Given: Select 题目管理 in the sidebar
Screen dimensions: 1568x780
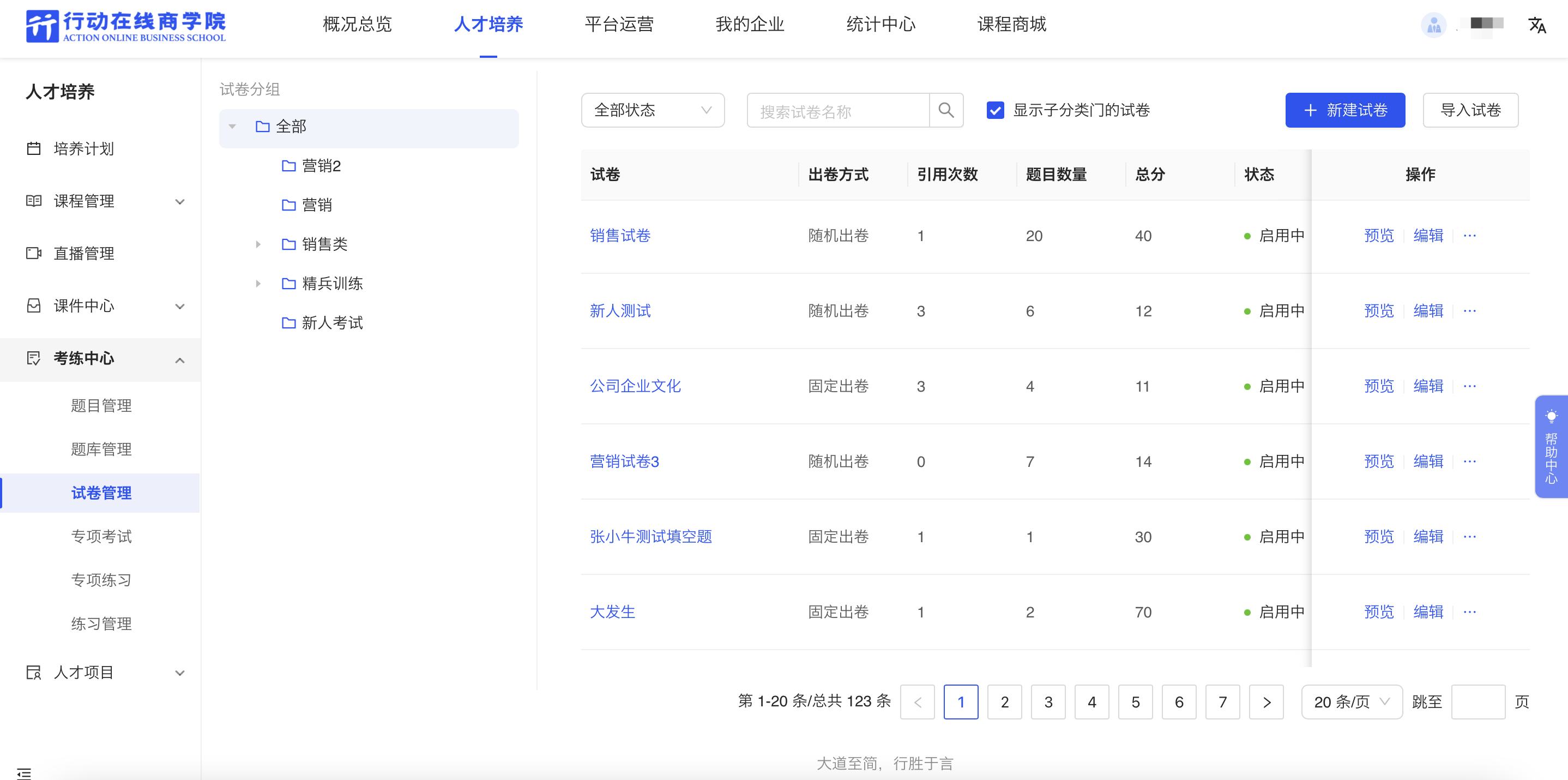Looking at the screenshot, I should [x=101, y=405].
